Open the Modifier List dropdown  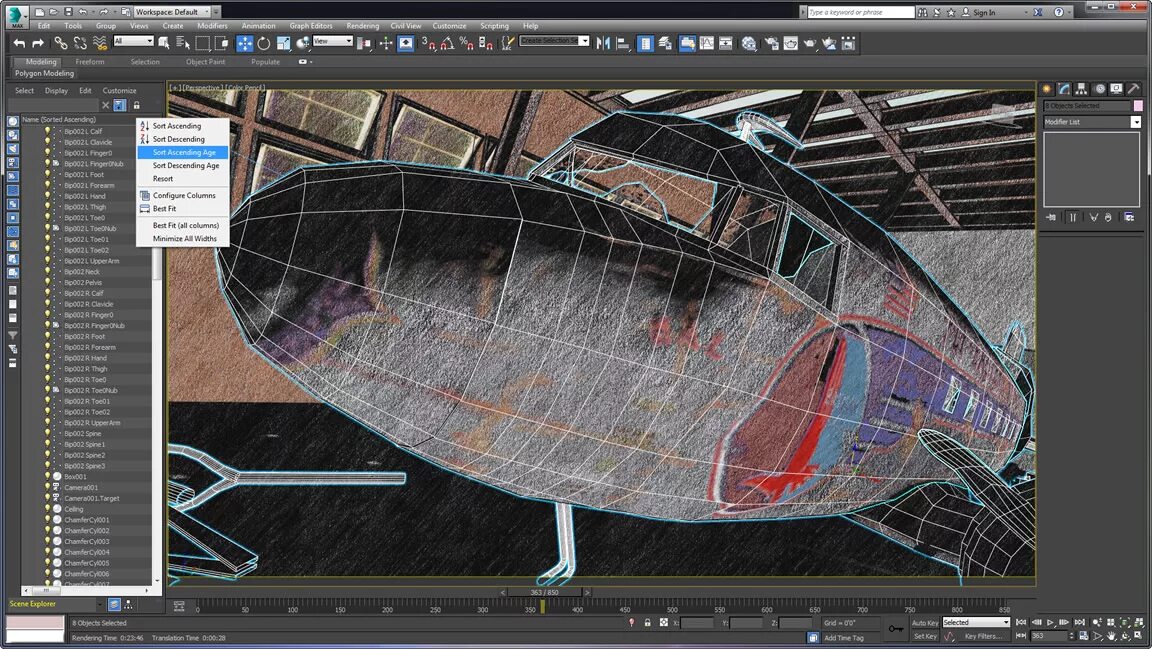(1135, 122)
